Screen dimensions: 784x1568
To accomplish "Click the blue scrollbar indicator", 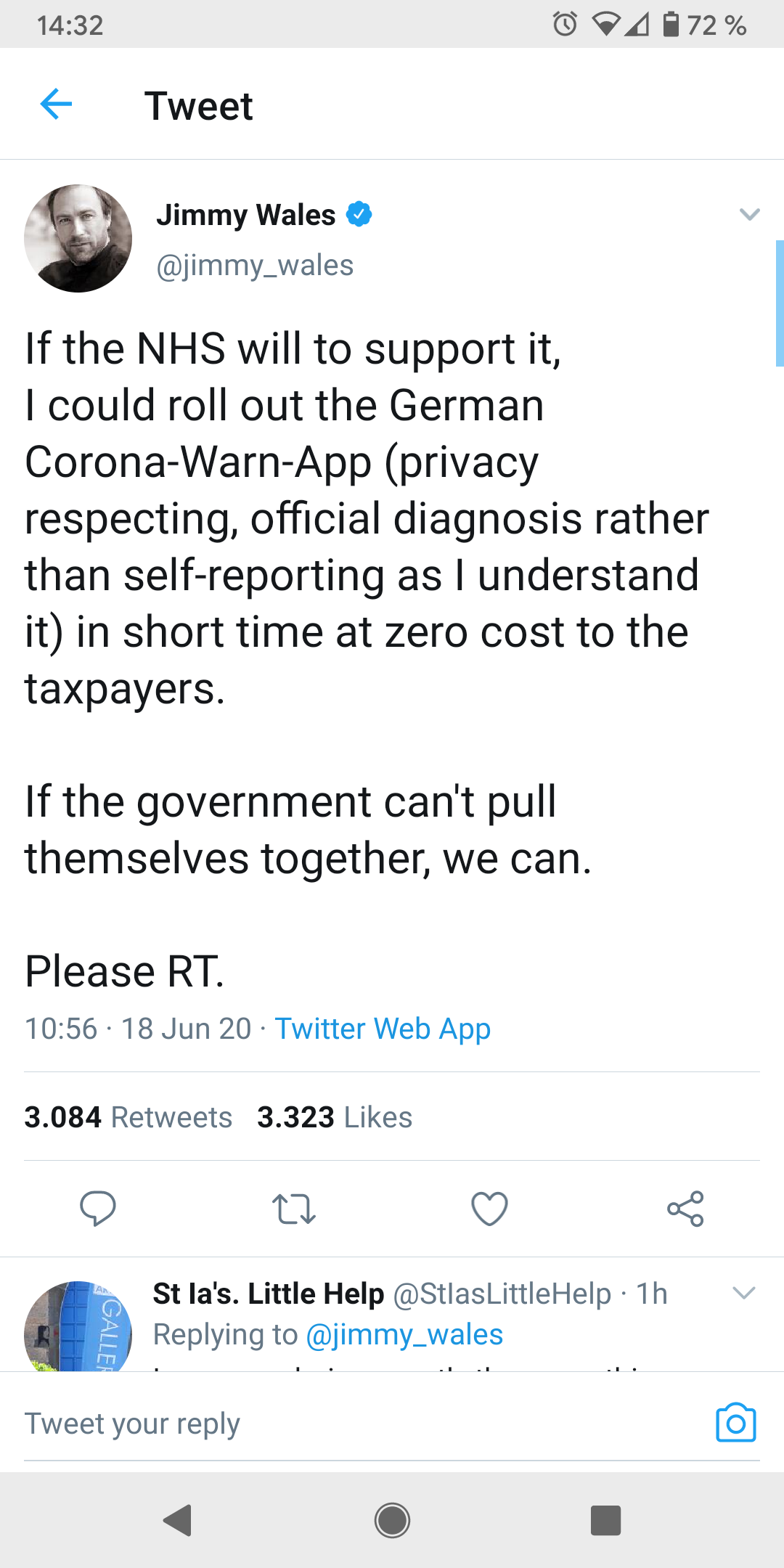I will point(780,303).
